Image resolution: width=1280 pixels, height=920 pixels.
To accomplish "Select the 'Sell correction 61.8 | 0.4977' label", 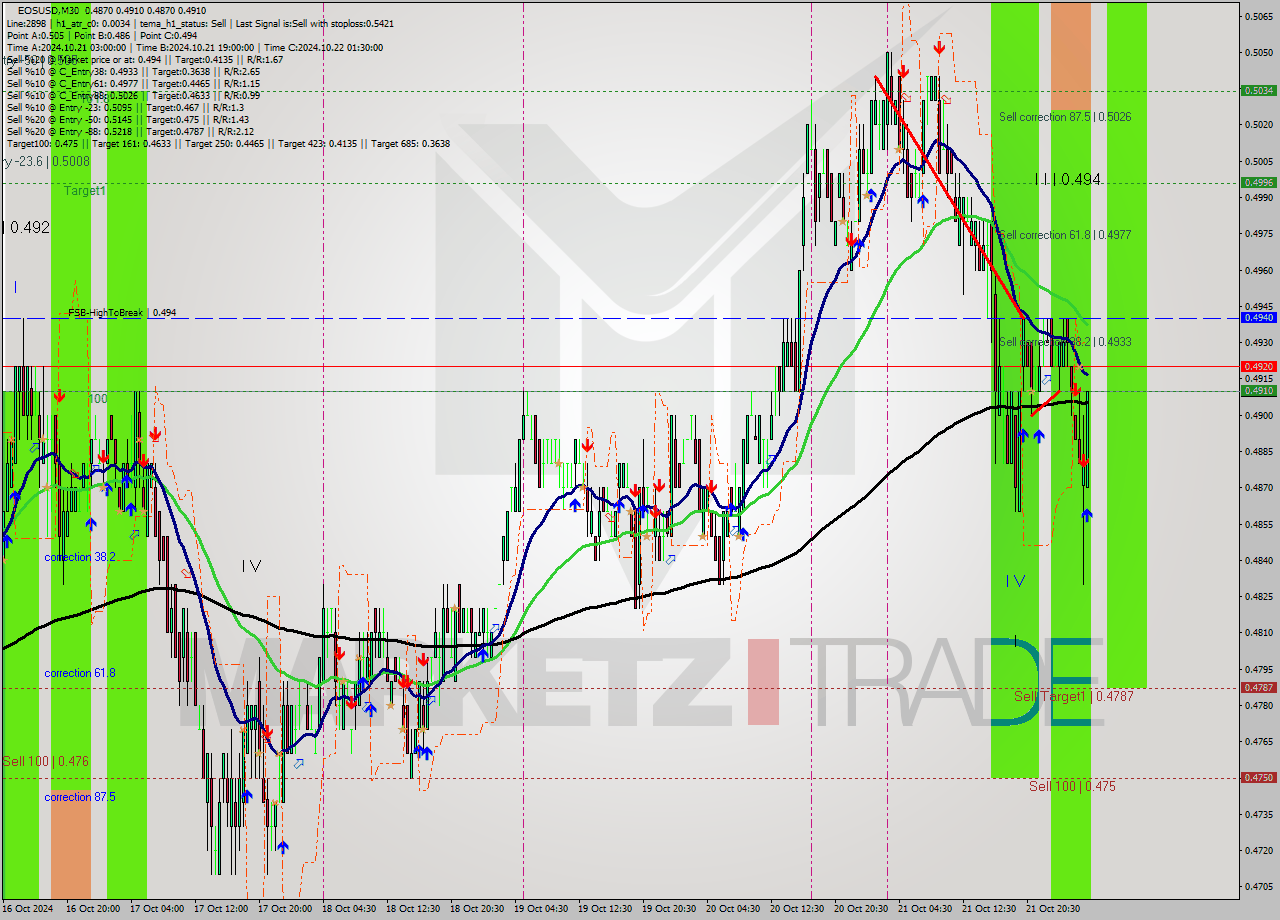I will tap(1065, 235).
